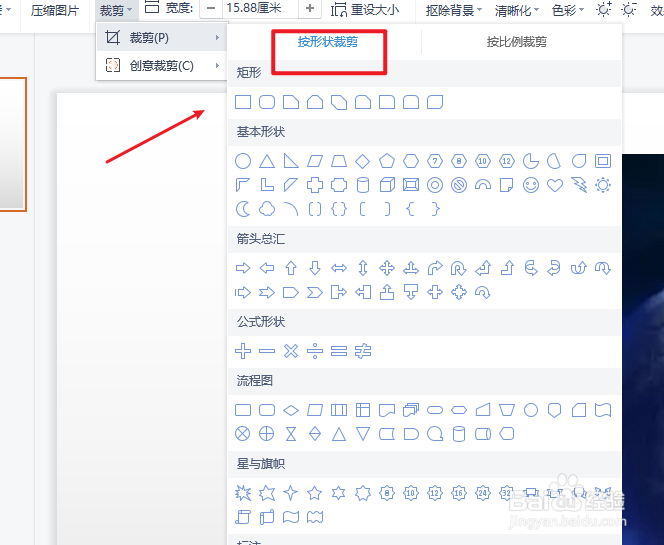Image resolution: width=664 pixels, height=545 pixels.
Task: Choose the left brace shape
Action: tap(411, 209)
